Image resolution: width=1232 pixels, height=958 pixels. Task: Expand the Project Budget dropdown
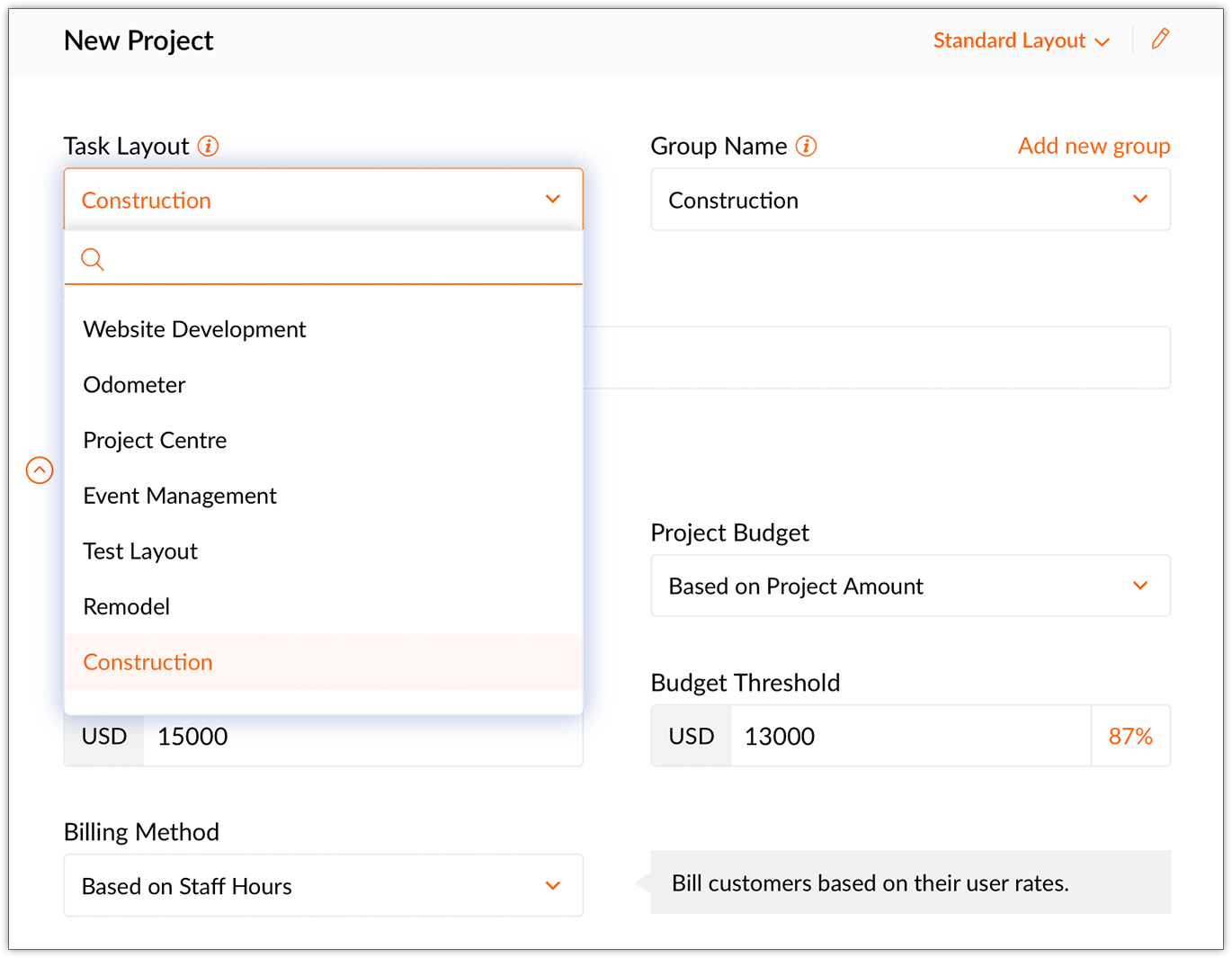point(910,586)
